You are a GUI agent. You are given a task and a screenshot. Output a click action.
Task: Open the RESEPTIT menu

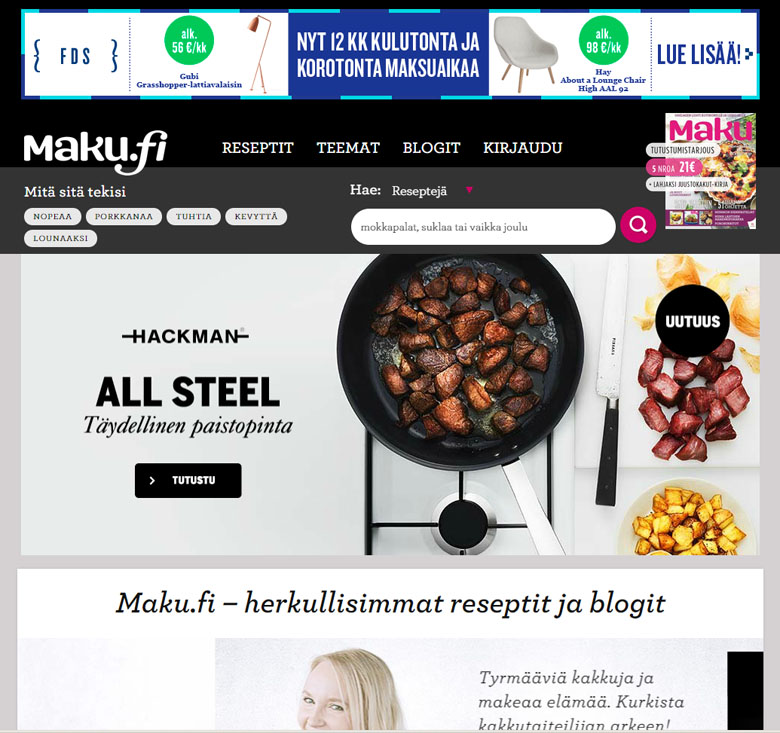(258, 148)
